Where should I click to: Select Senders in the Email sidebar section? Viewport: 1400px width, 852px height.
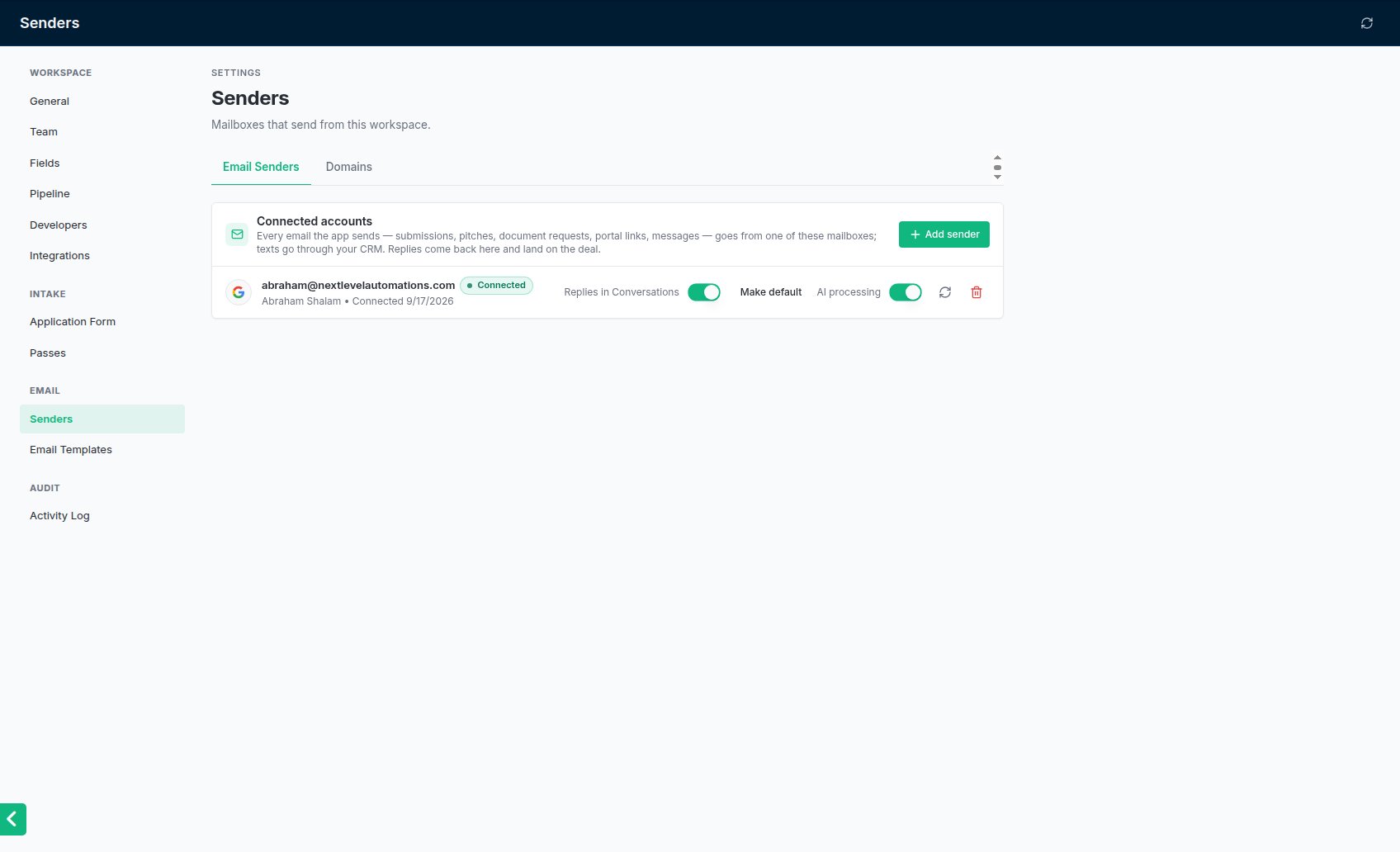pos(102,419)
